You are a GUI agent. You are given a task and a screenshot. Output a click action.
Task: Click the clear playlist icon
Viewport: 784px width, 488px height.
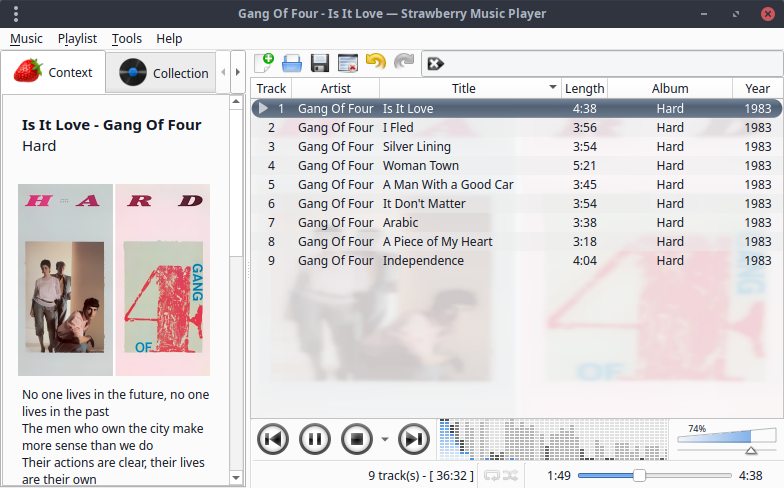tap(348, 63)
